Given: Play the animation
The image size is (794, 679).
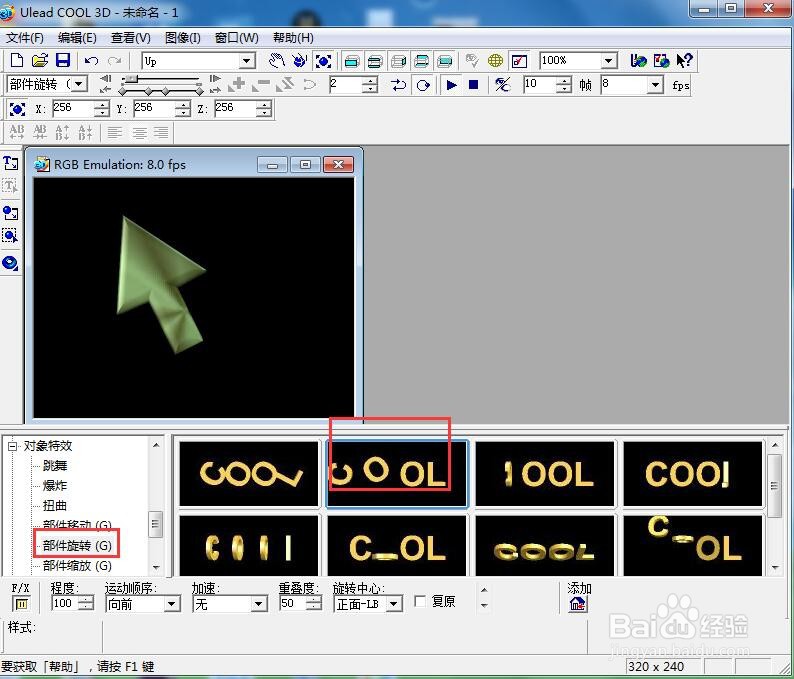Looking at the screenshot, I should [x=452, y=85].
